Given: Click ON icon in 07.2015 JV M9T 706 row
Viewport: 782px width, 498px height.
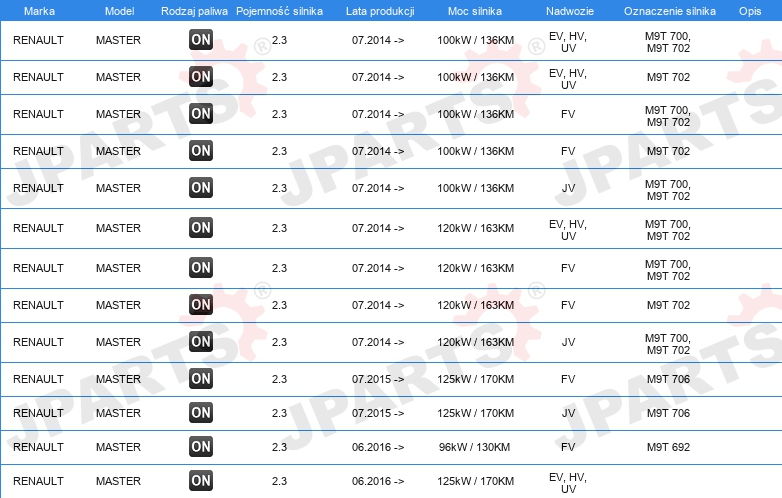Looking at the screenshot, I should (201, 413).
